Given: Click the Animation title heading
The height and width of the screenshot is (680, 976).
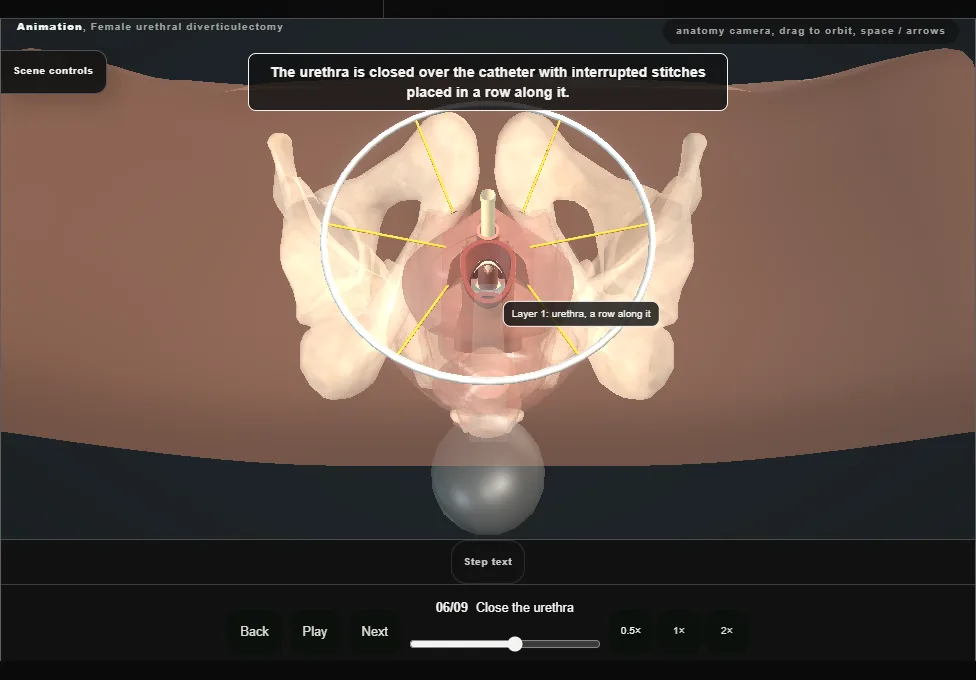Looking at the screenshot, I should click(149, 27).
